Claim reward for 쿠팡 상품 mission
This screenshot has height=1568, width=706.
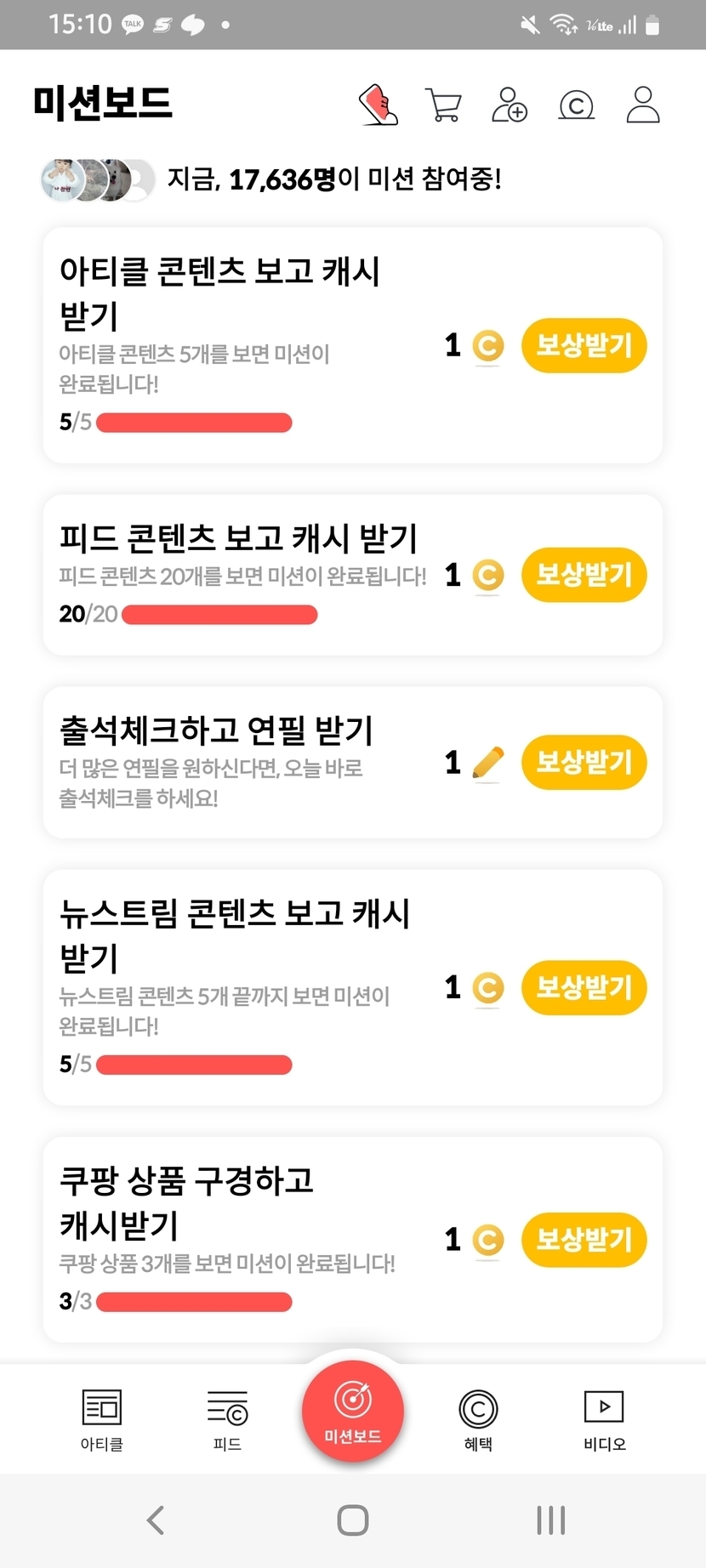coord(584,1239)
